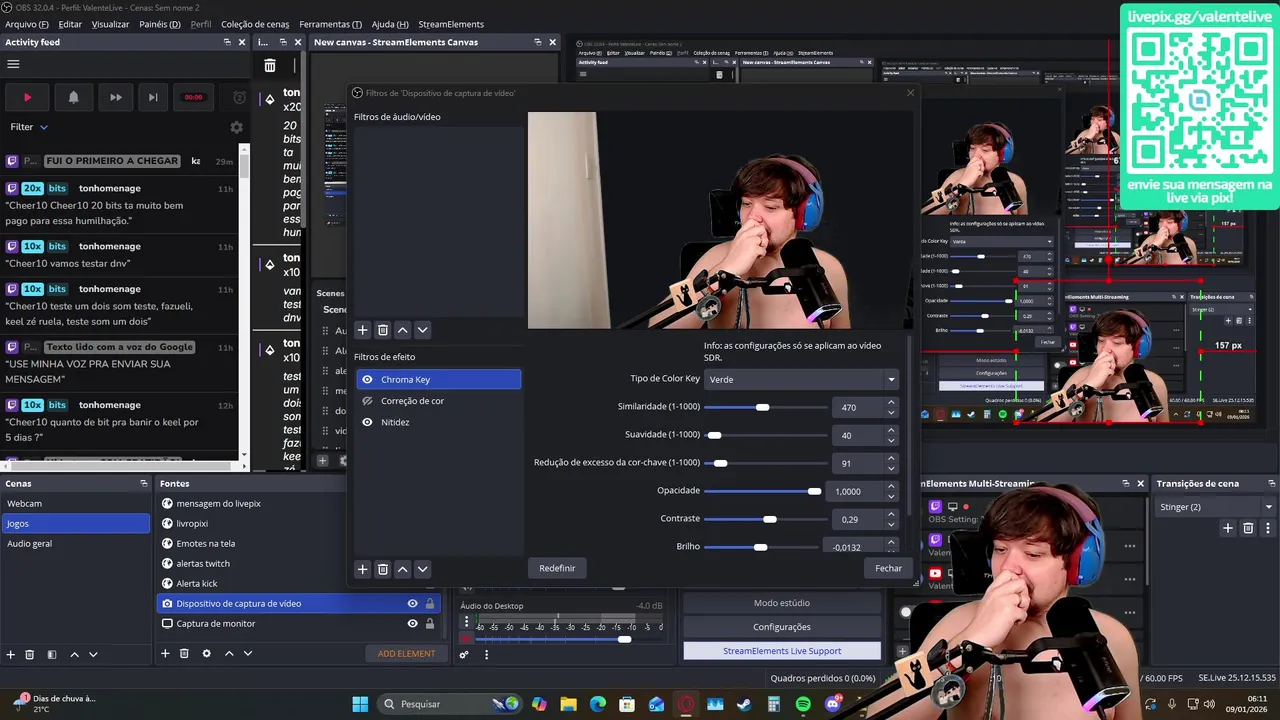Open Activity feed settings gear
The width and height of the screenshot is (1280, 720).
coord(236,127)
